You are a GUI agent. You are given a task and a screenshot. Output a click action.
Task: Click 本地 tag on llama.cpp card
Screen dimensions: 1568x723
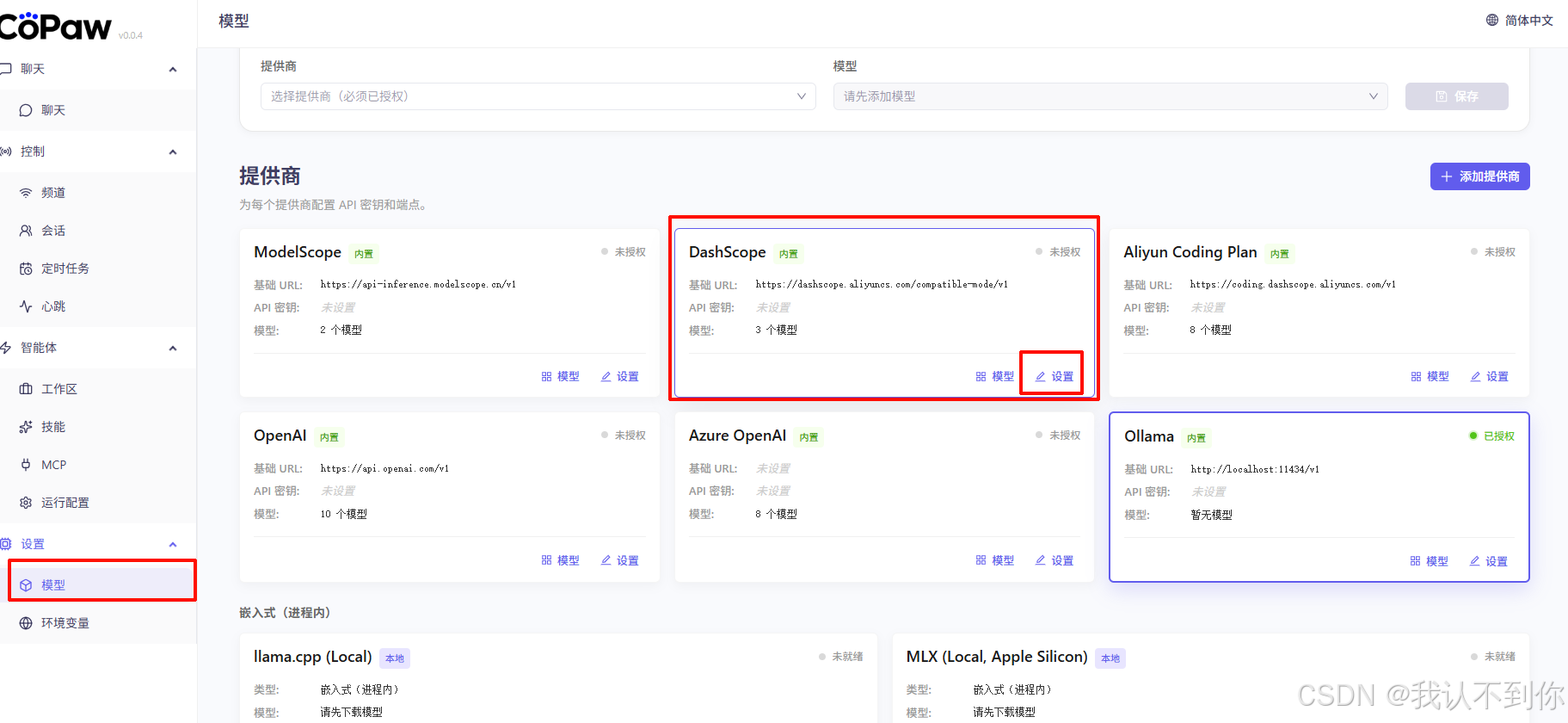point(395,658)
